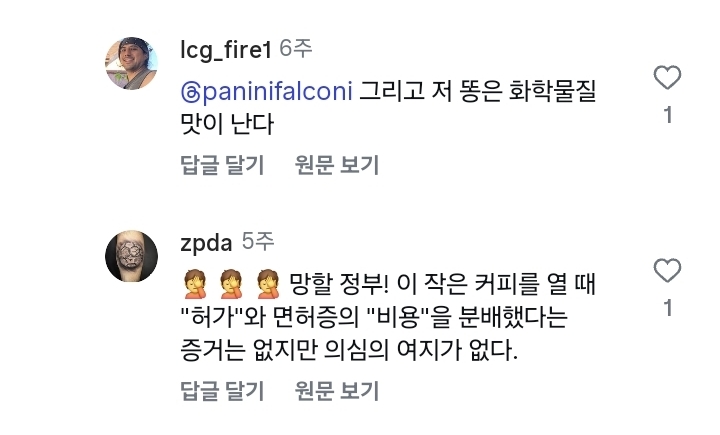The image size is (720, 435).
Task: Click the Threads logo before paninifalconi
Action: click(190, 92)
